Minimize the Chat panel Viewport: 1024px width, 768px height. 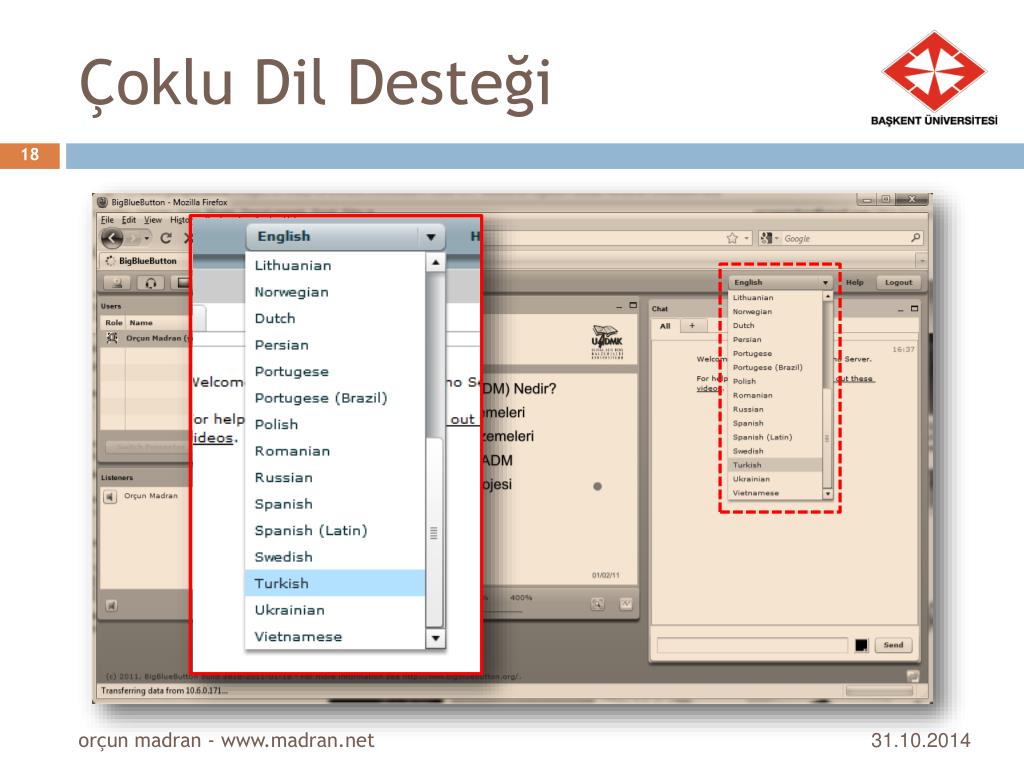(901, 310)
